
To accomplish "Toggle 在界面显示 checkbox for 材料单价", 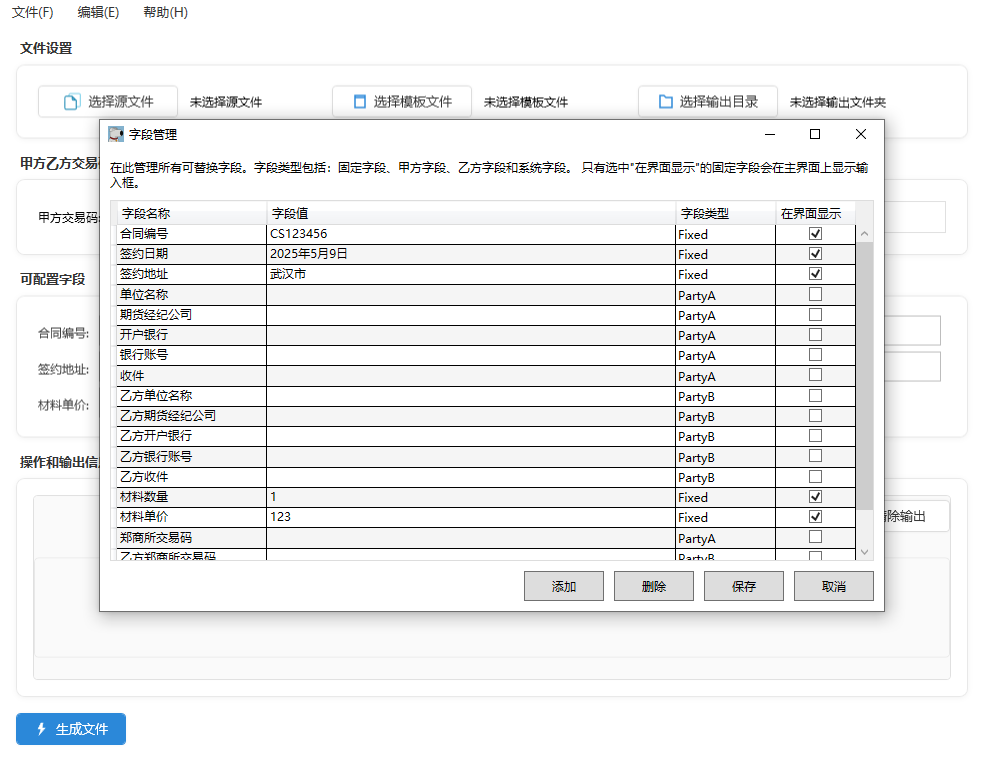I will click(815, 517).
